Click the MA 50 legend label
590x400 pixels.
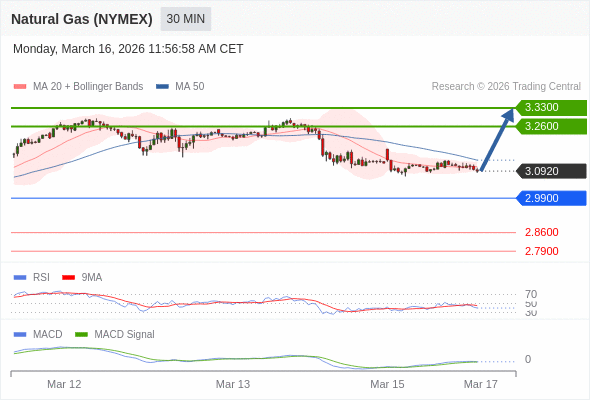[x=190, y=87]
